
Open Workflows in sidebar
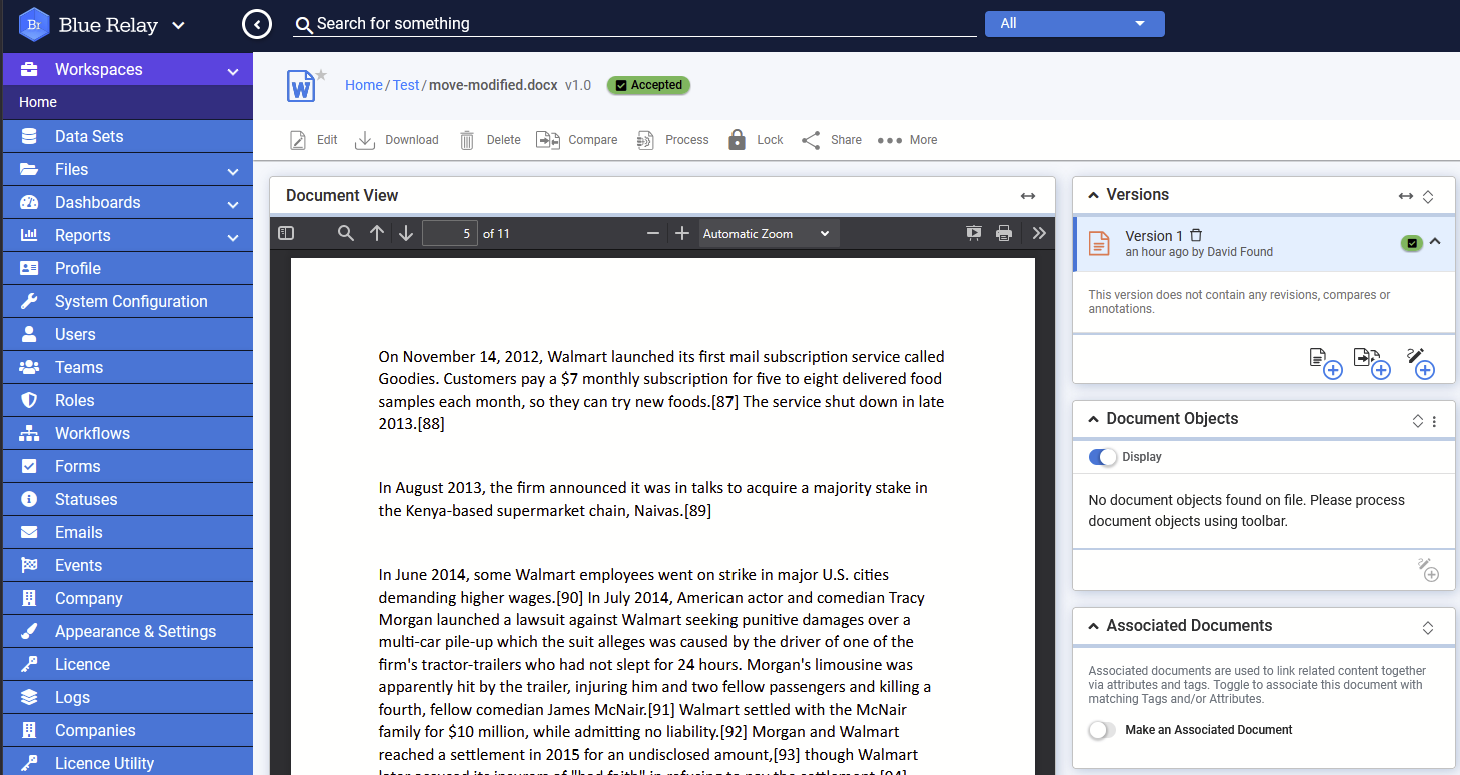(x=128, y=433)
